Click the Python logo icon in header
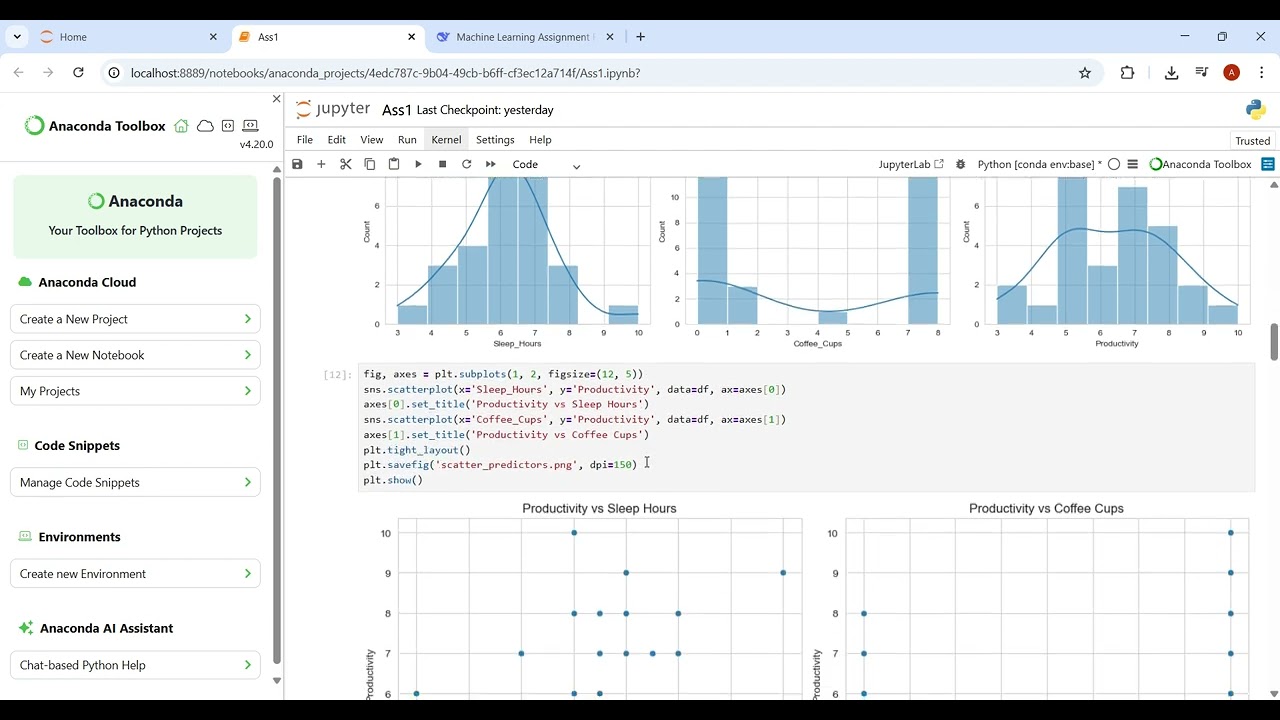The width and height of the screenshot is (1280, 720). pyautogui.click(x=1256, y=110)
